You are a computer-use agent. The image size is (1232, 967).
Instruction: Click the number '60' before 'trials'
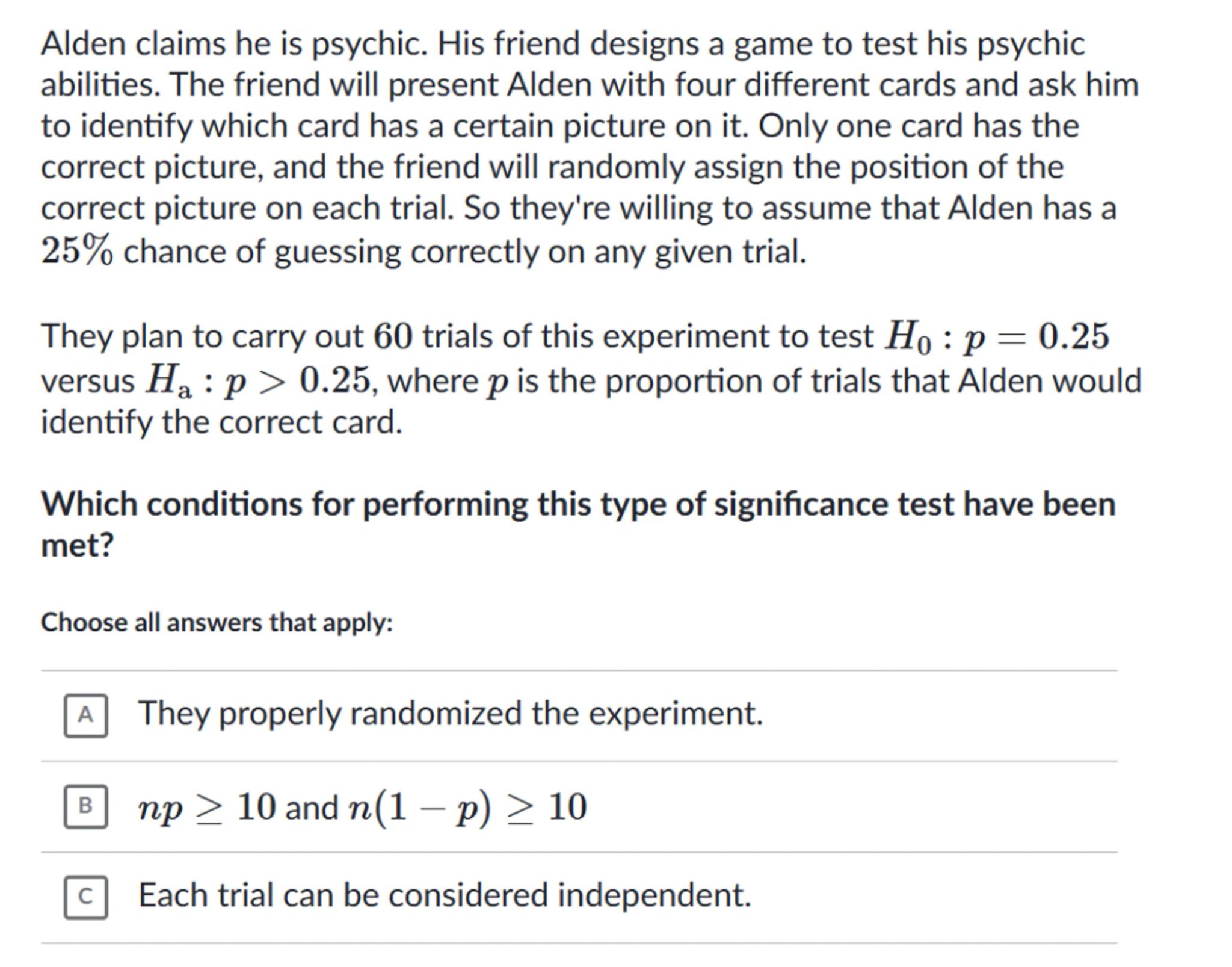393,336
